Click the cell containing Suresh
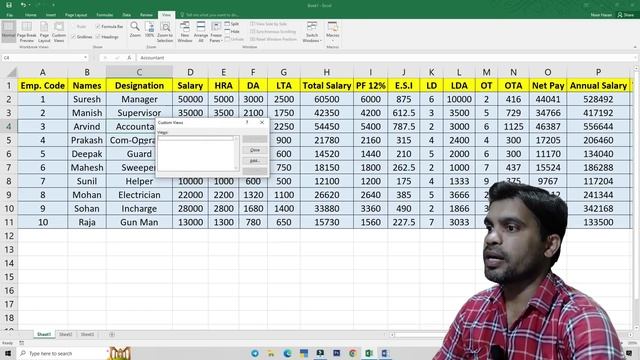Screen dimensions: 640x360 pyautogui.click(x=87, y=99)
